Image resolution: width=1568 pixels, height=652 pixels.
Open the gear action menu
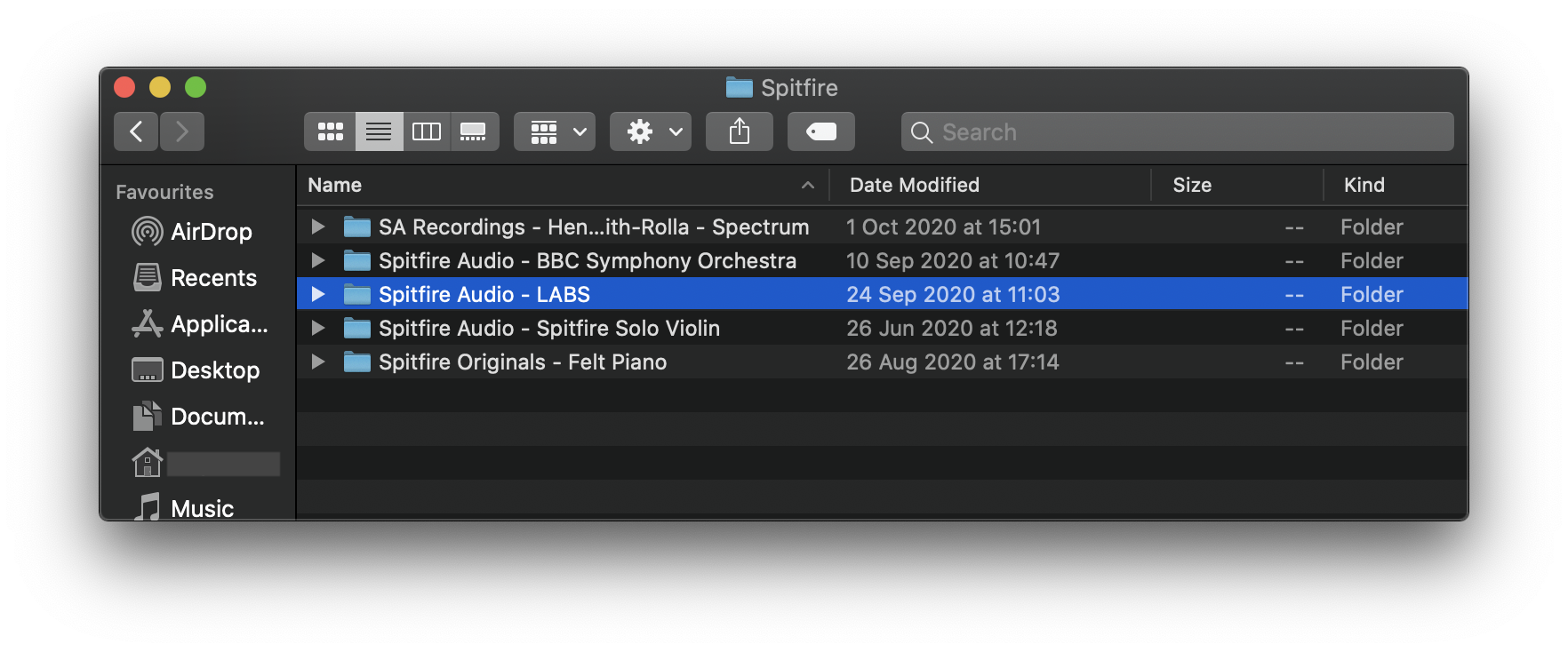click(651, 131)
